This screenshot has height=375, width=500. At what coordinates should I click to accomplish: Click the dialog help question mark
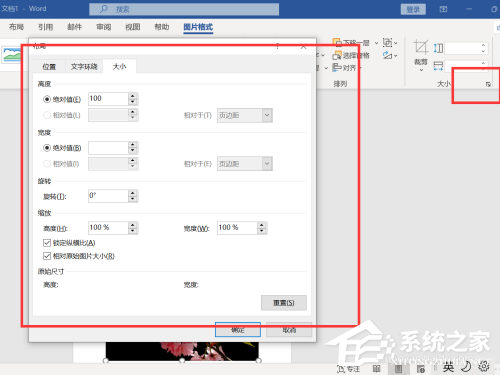click(277, 47)
